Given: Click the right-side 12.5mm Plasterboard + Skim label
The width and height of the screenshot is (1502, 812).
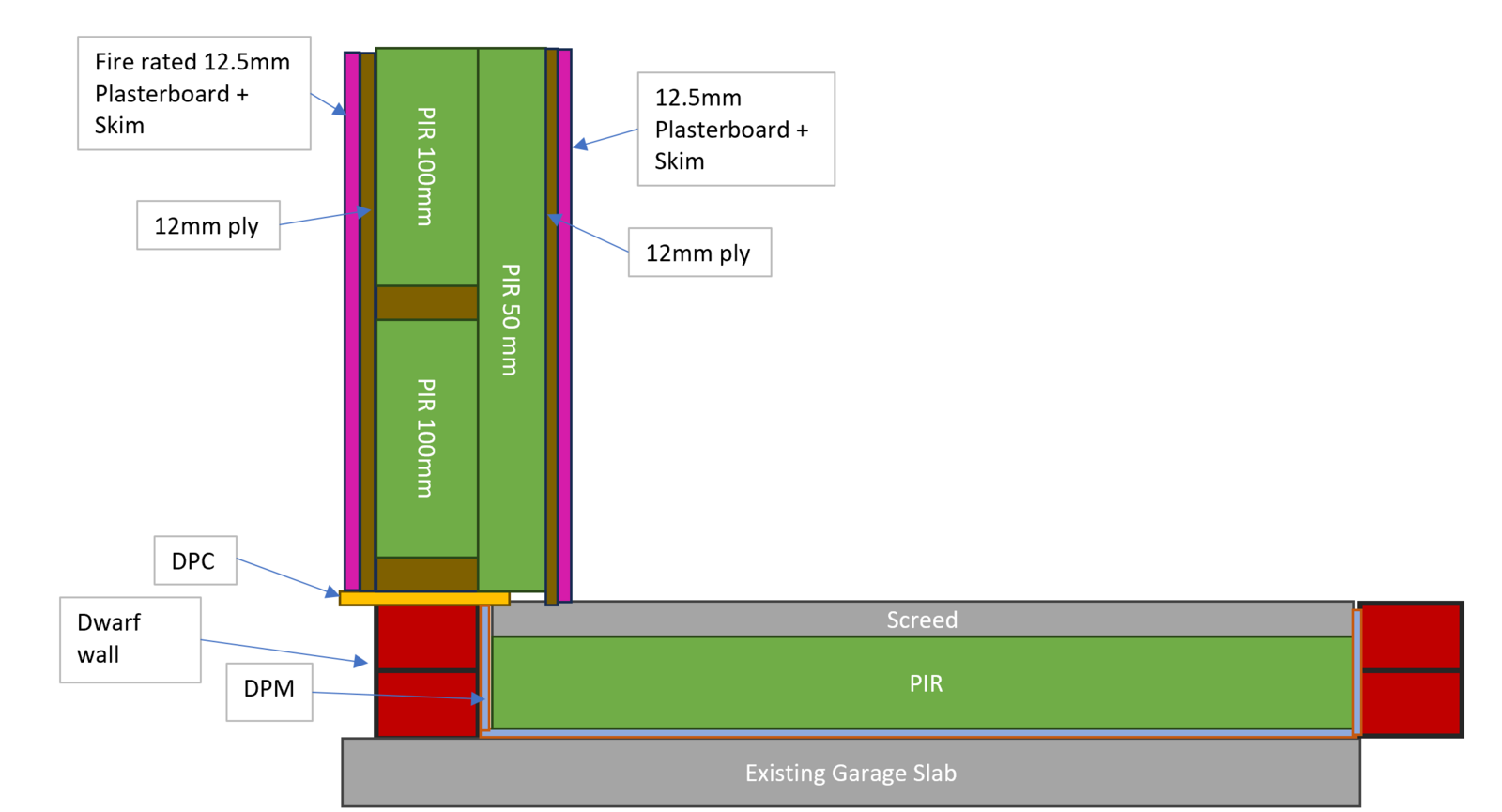Looking at the screenshot, I should pos(735,129).
